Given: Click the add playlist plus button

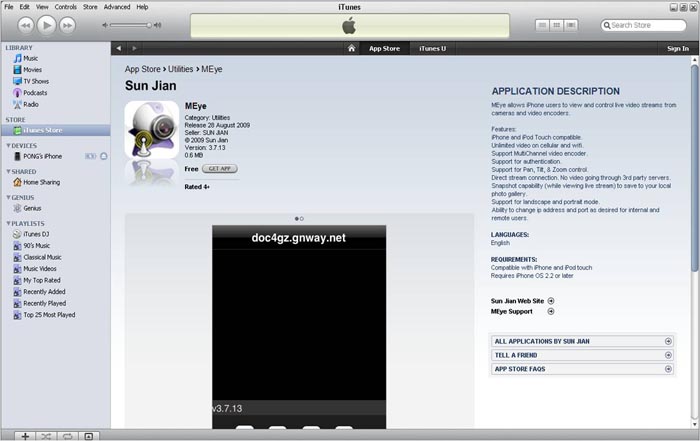Looking at the screenshot, I should pos(25,436).
